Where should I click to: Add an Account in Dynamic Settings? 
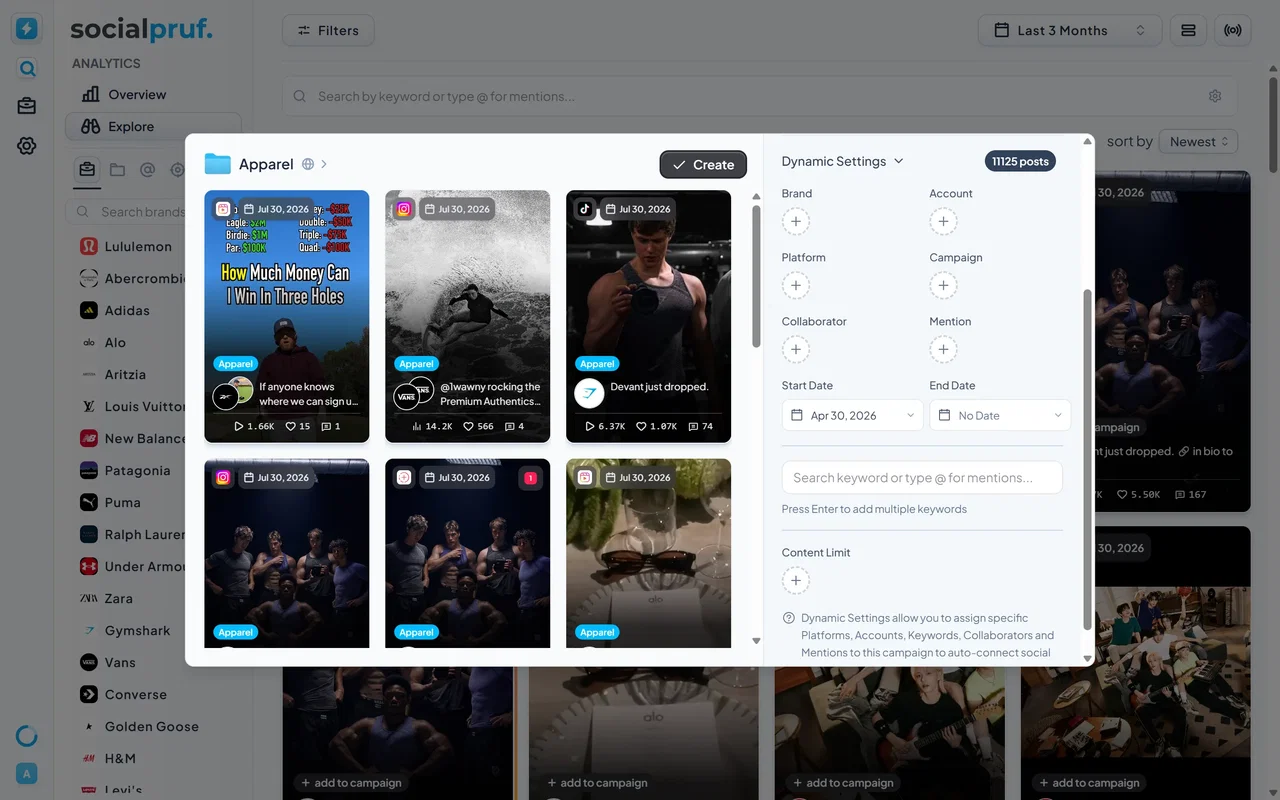pyautogui.click(x=943, y=221)
